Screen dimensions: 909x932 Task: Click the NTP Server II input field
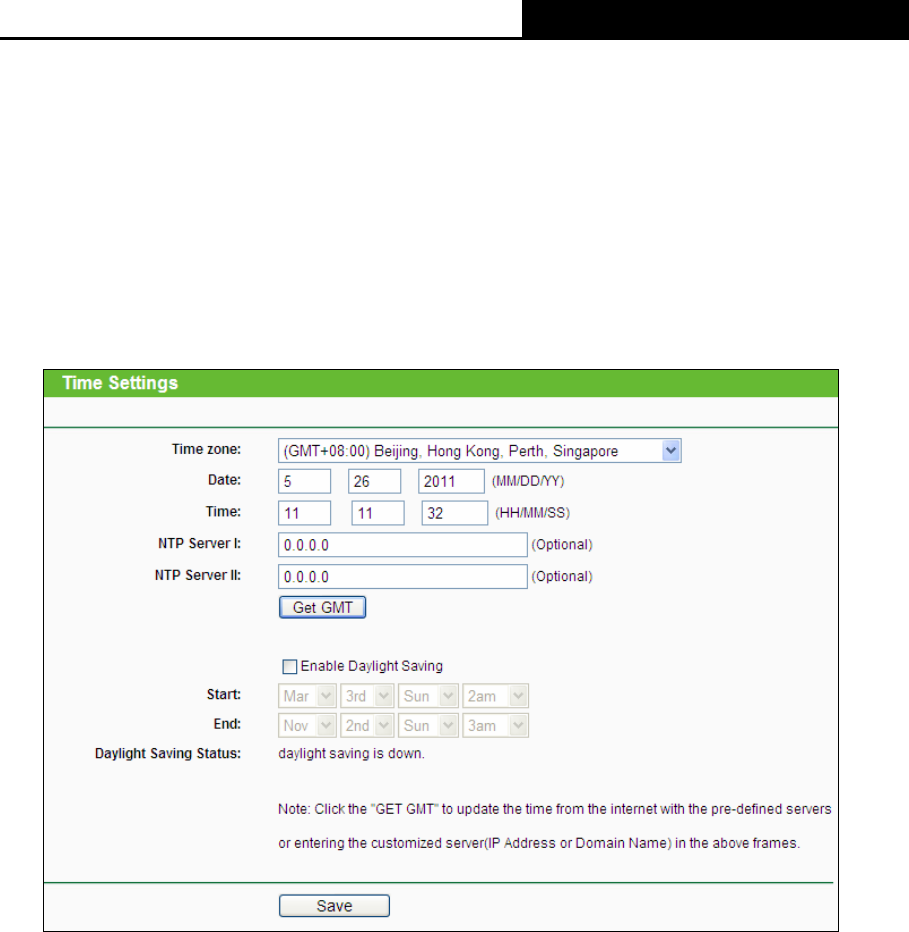[402, 576]
